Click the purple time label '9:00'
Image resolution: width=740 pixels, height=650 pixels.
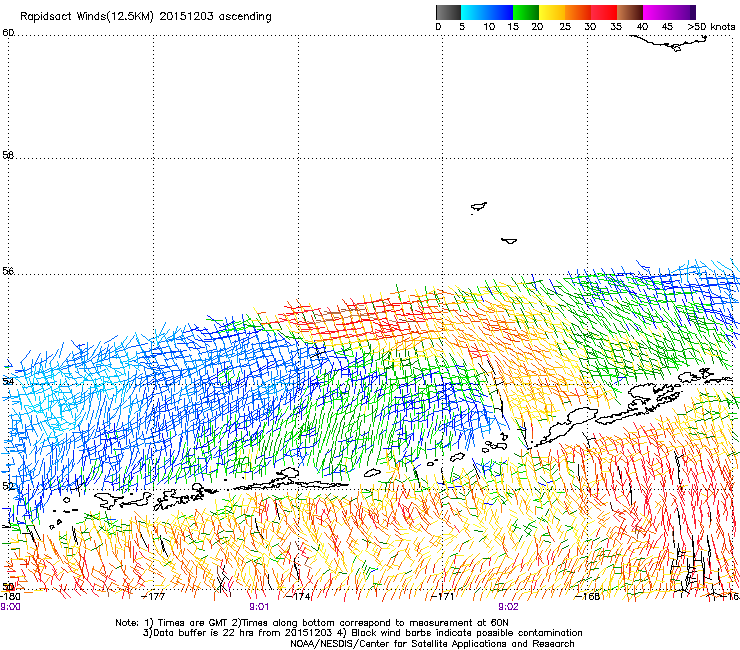tap(10, 607)
